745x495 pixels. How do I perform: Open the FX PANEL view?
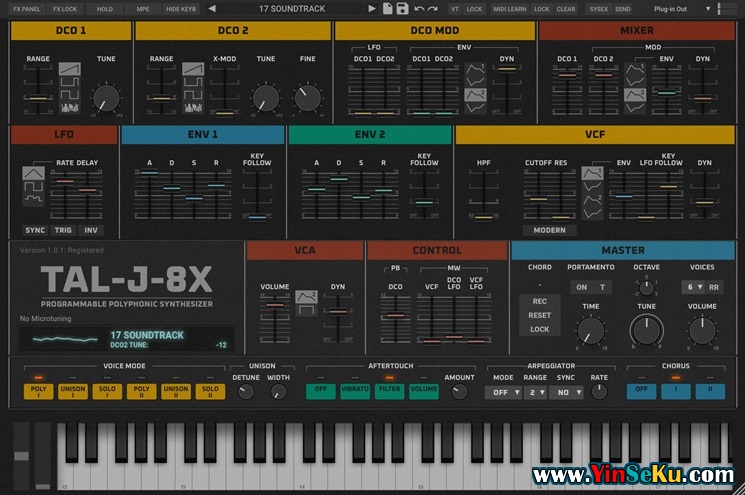tap(25, 8)
